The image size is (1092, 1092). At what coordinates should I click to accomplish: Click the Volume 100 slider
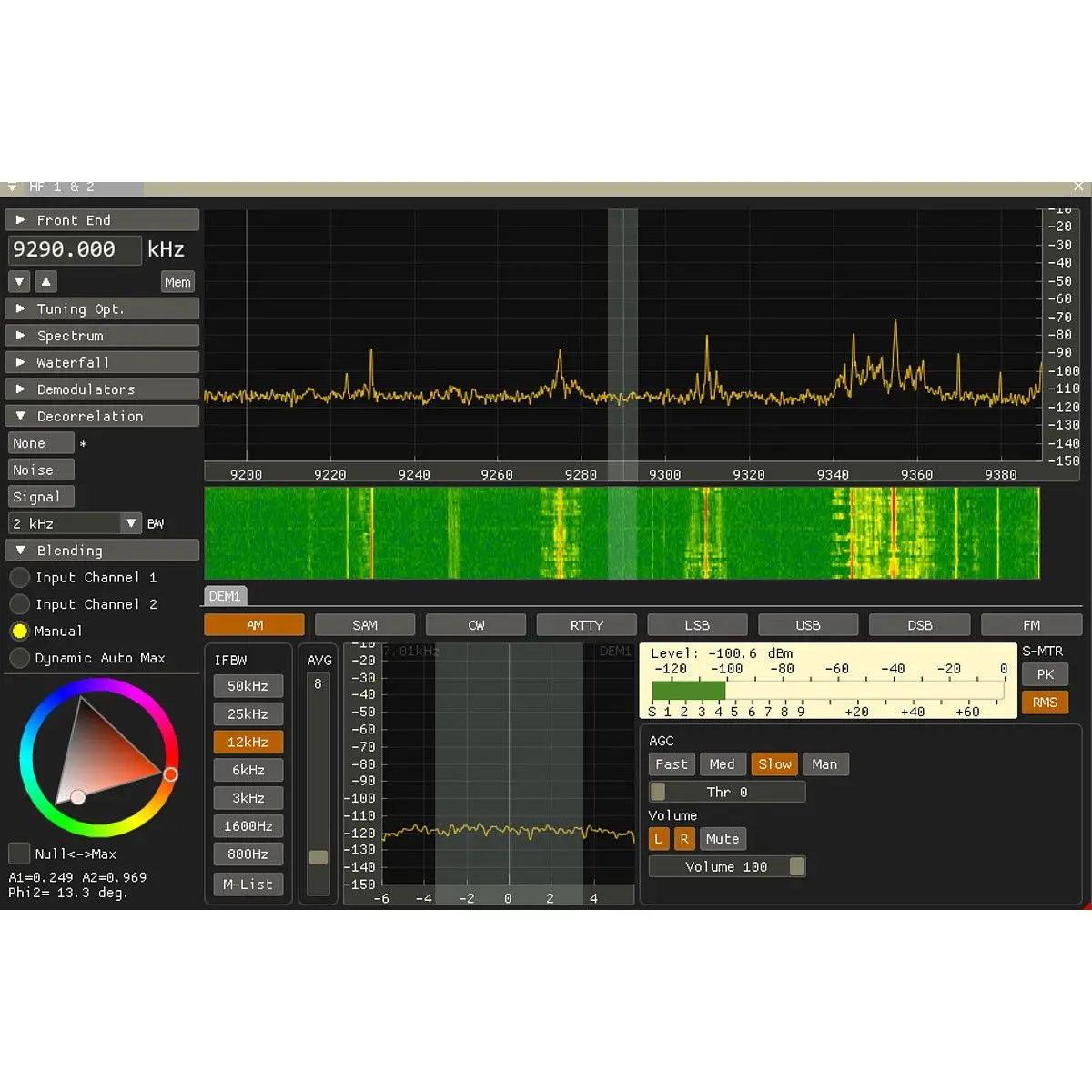point(726,866)
